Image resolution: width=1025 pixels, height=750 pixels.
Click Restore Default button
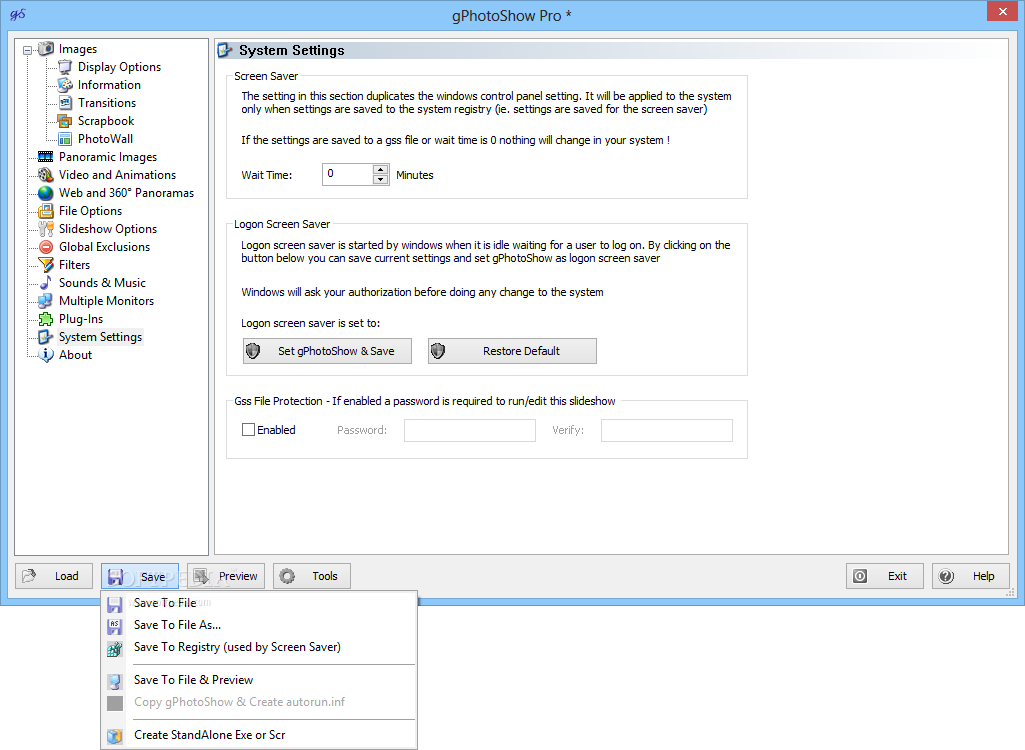[512, 351]
